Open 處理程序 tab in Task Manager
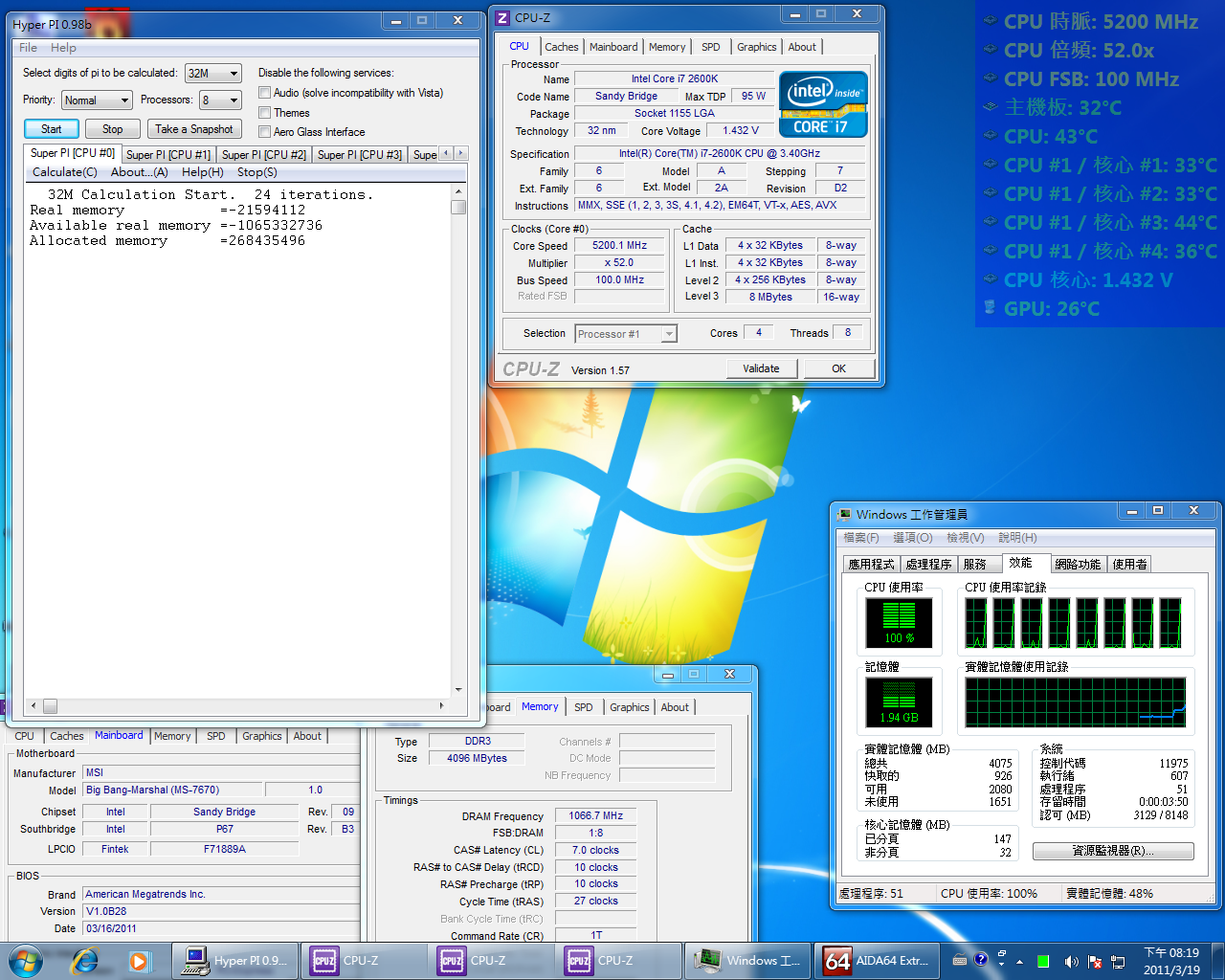The height and width of the screenshot is (980, 1225). [x=928, y=565]
